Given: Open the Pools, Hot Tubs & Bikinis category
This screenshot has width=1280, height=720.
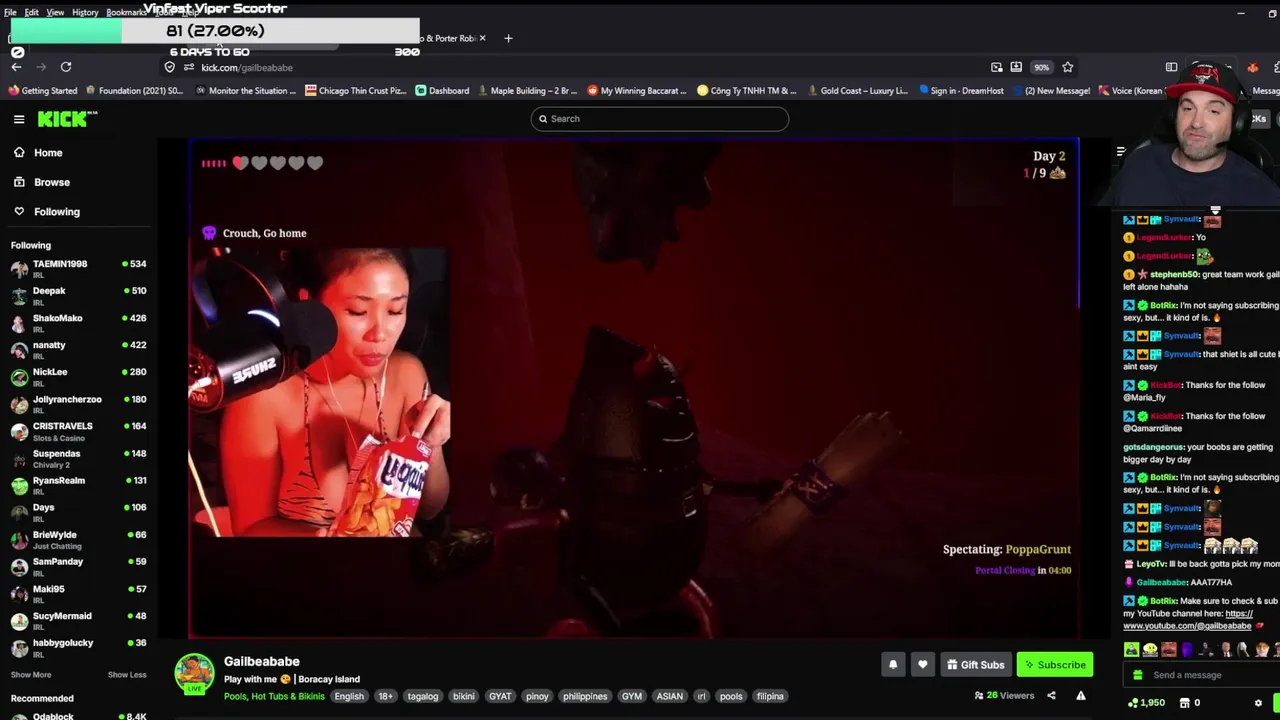Looking at the screenshot, I should pos(274,696).
